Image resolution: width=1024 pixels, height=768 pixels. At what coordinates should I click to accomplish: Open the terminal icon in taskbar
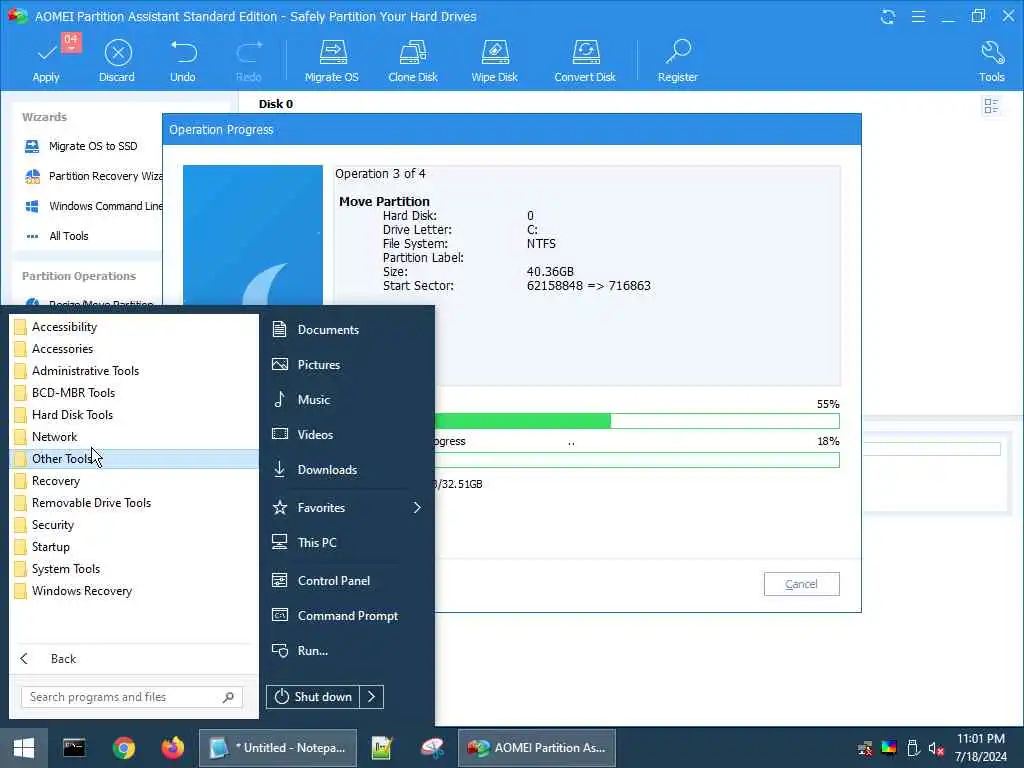point(74,748)
